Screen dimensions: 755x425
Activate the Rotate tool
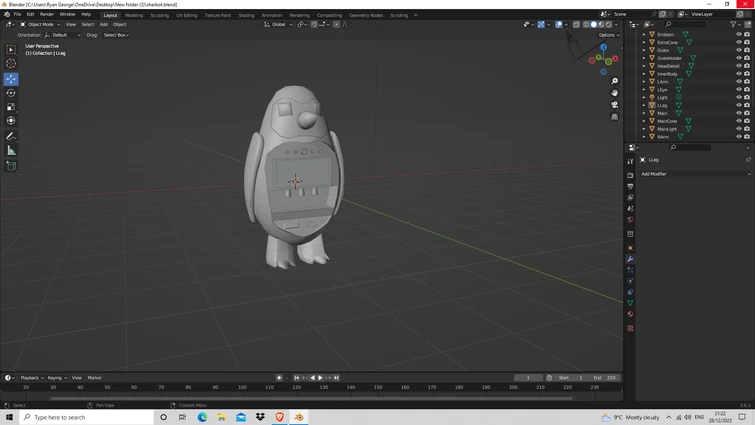(11, 93)
